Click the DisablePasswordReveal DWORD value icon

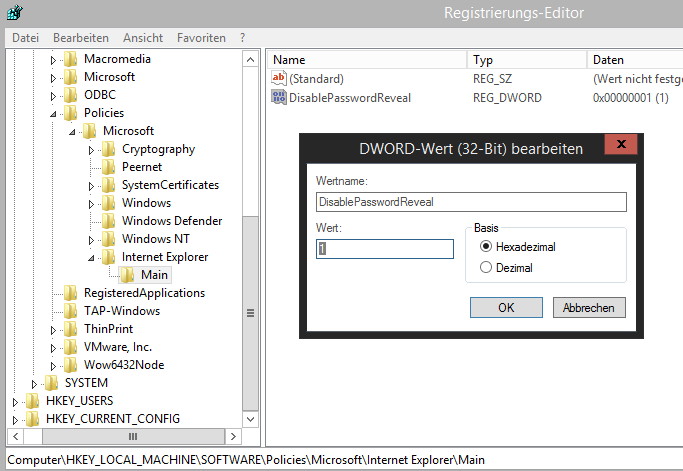coord(279,97)
